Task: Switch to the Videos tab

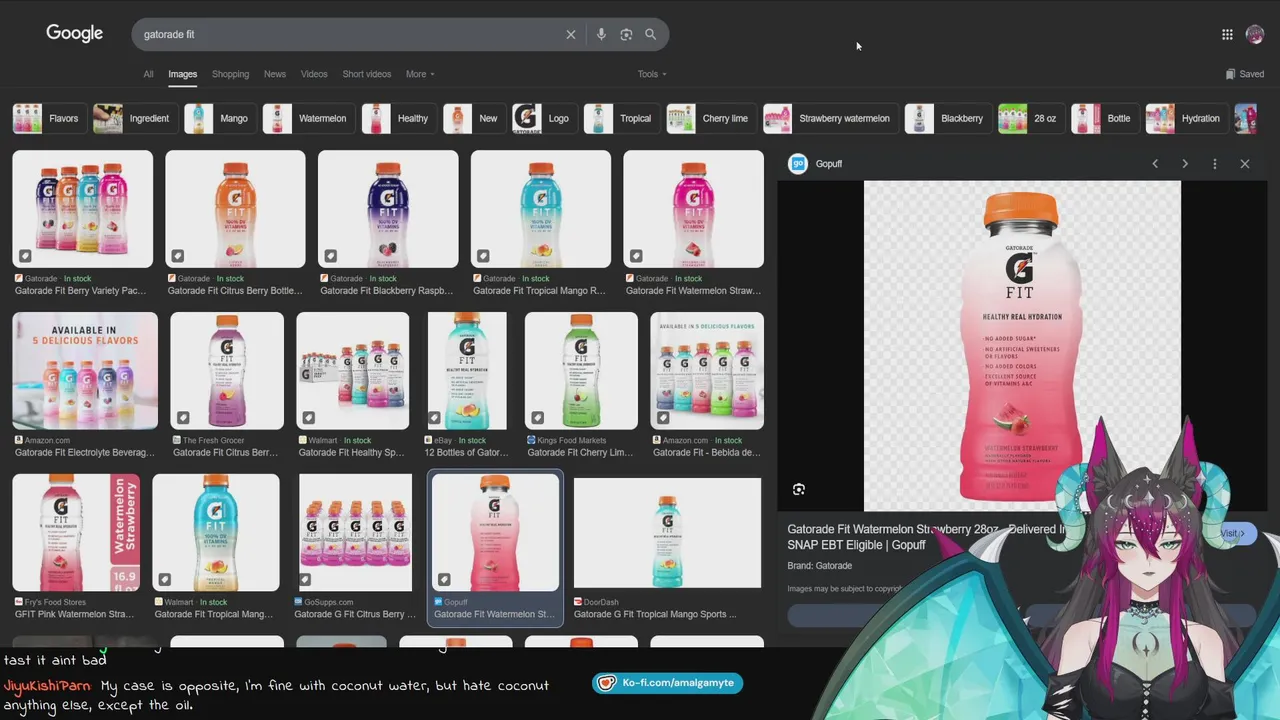Action: click(x=314, y=74)
